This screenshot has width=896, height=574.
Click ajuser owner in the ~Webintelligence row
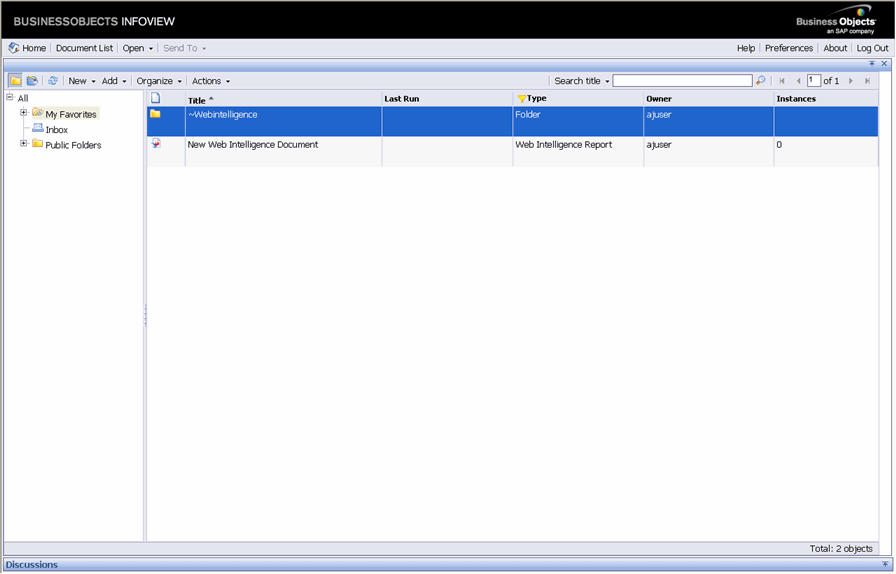tap(659, 114)
